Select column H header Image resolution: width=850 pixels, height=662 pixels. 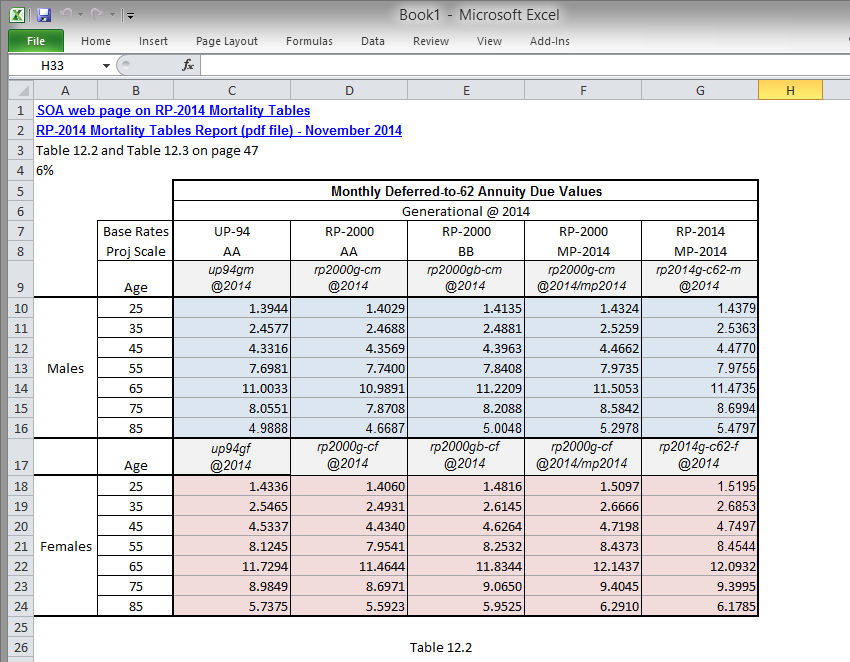[x=790, y=91]
